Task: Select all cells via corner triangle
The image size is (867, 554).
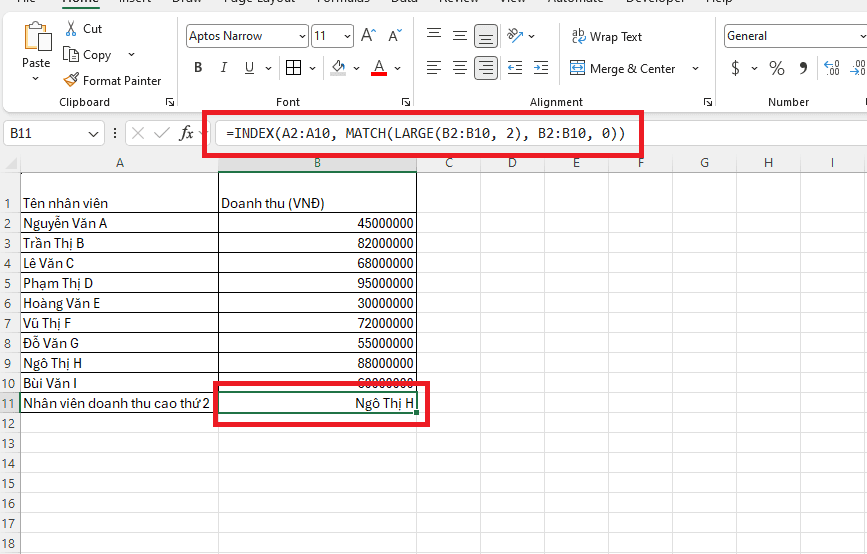Action: pos(11,163)
